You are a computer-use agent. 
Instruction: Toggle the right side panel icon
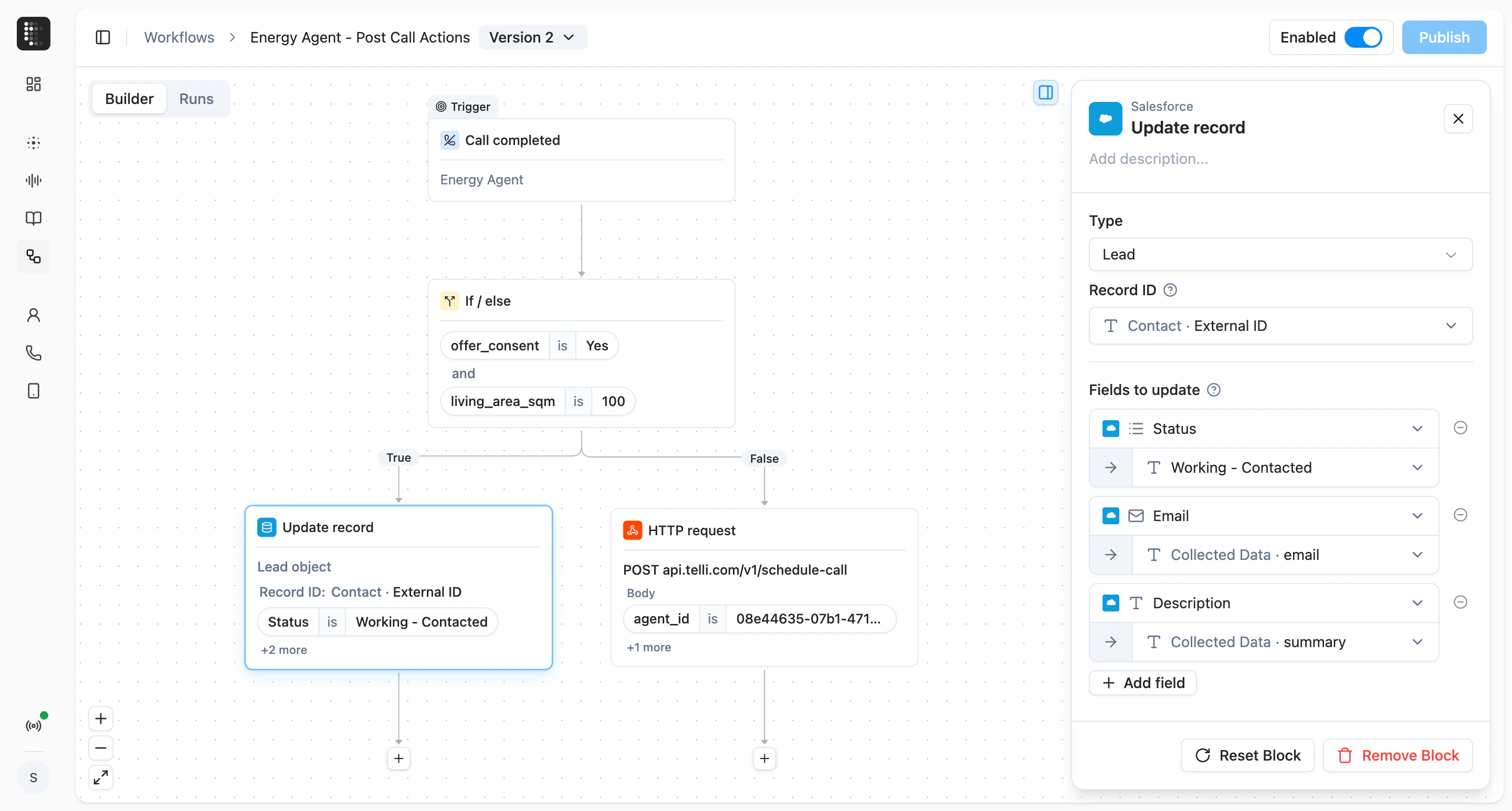(x=1045, y=93)
